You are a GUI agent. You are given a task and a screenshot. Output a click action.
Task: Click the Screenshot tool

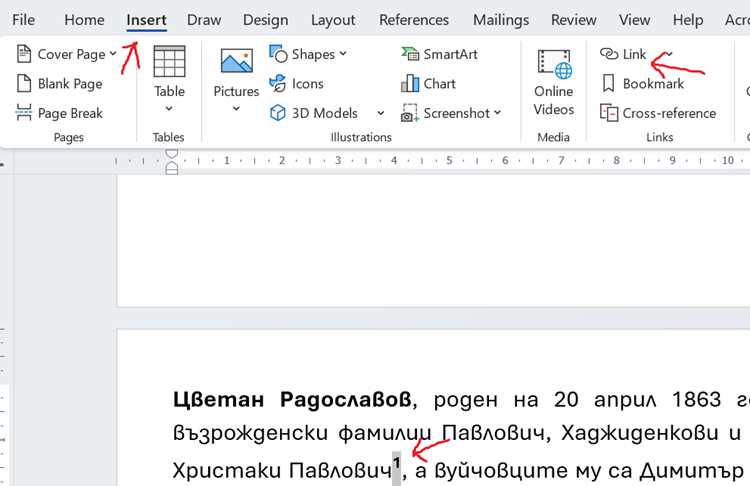coord(446,113)
